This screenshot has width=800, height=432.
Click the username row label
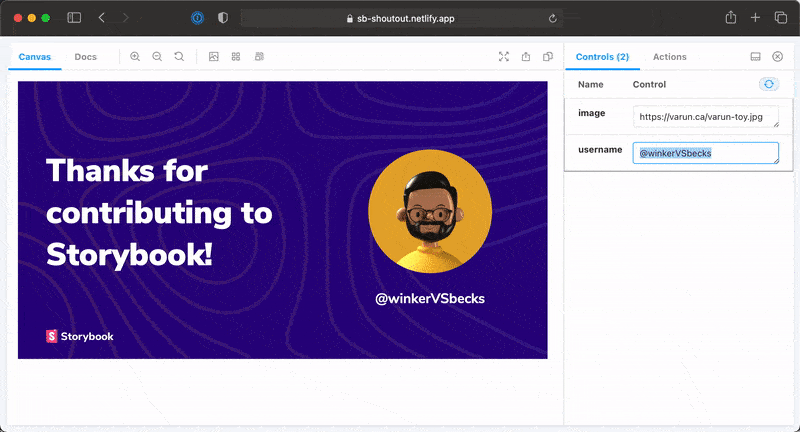pyautogui.click(x=600, y=150)
